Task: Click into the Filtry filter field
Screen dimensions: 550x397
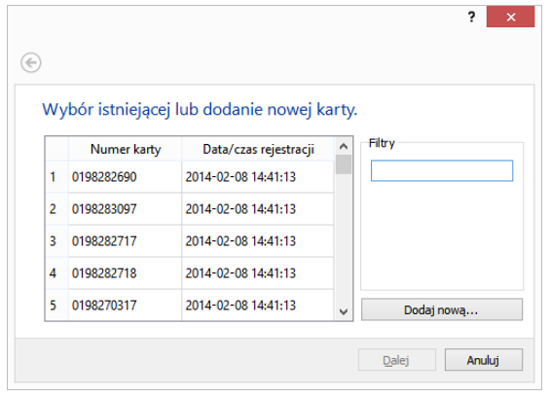Action: click(x=442, y=171)
